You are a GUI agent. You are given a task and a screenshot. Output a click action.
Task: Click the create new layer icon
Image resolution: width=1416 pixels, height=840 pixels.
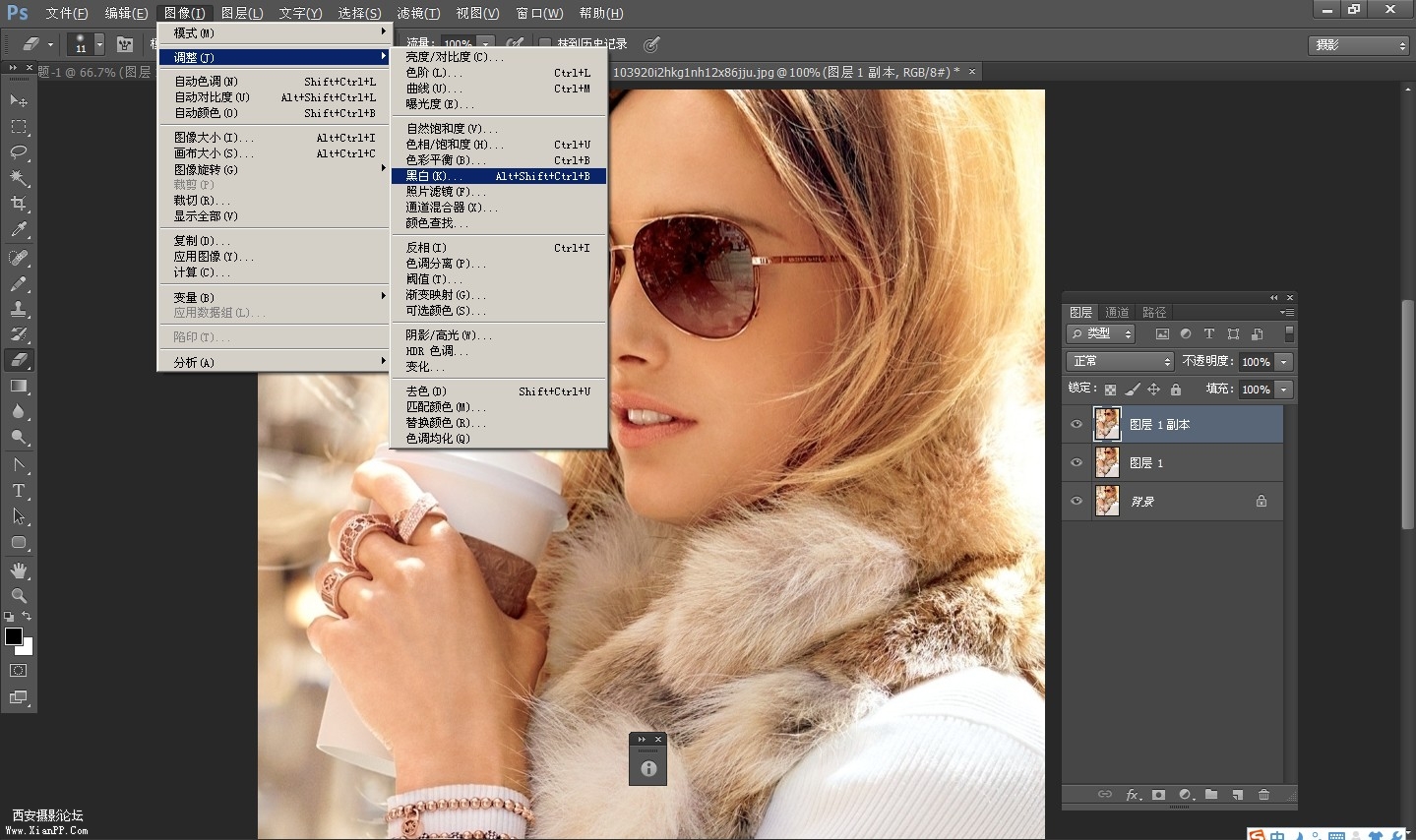click(1238, 795)
